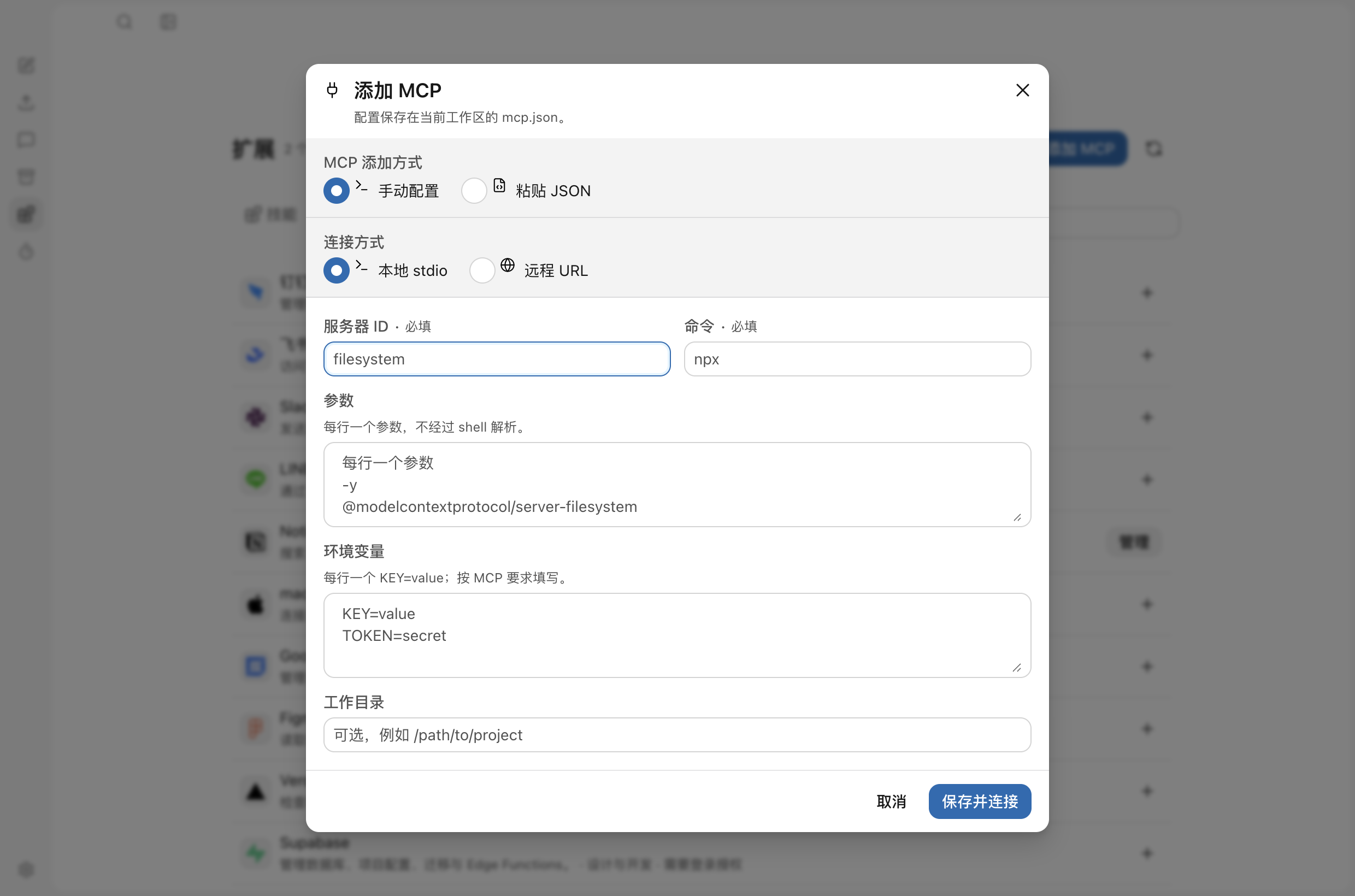1355x896 pixels.
Task: Click the Apple logo row icon
Action: click(256, 604)
